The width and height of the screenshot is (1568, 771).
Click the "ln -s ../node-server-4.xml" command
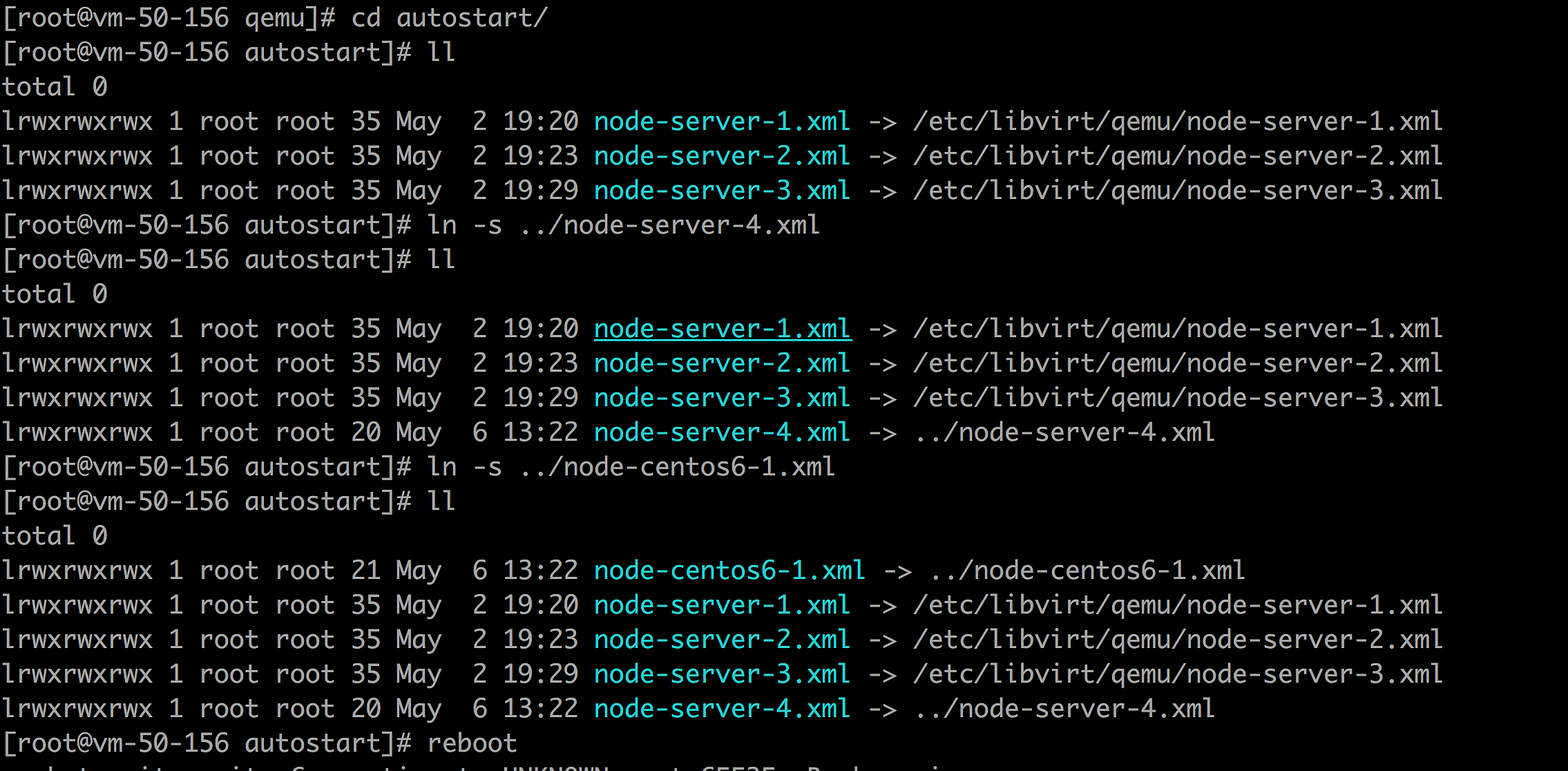[623, 225]
